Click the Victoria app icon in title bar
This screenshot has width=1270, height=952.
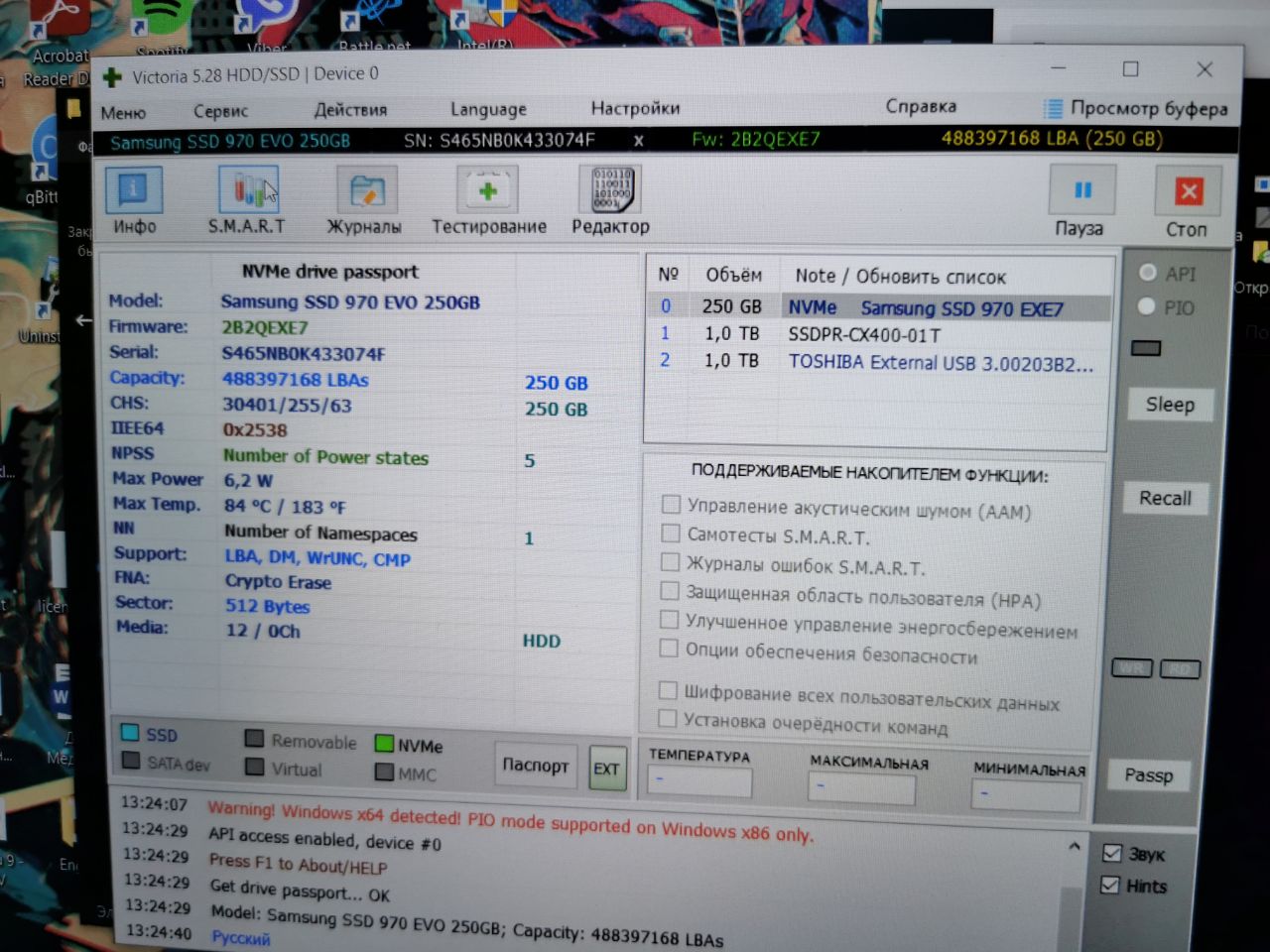pyautogui.click(x=112, y=76)
